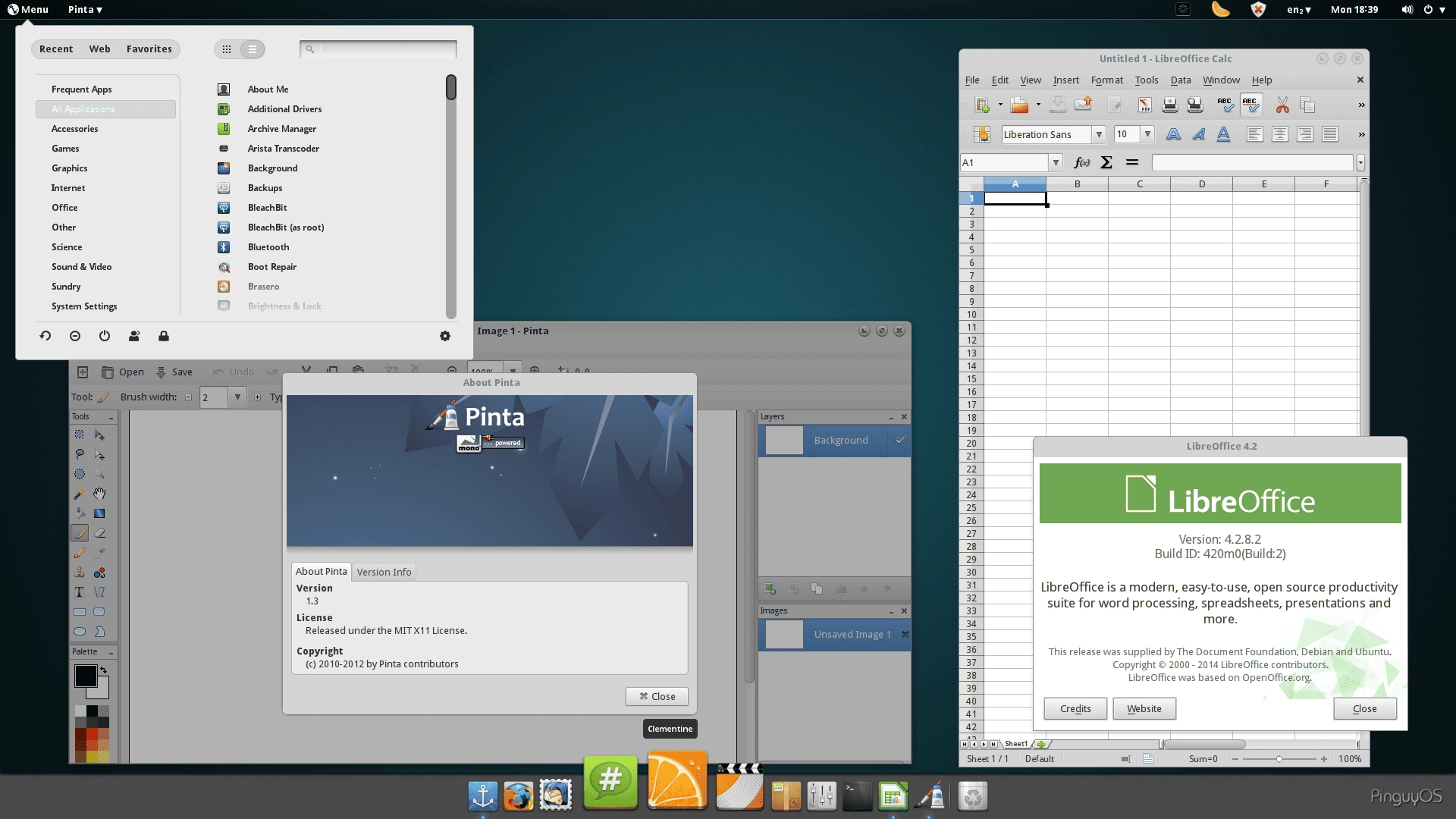Expand the formula input line in Calc
The width and height of the screenshot is (1456, 819).
tap(1360, 162)
